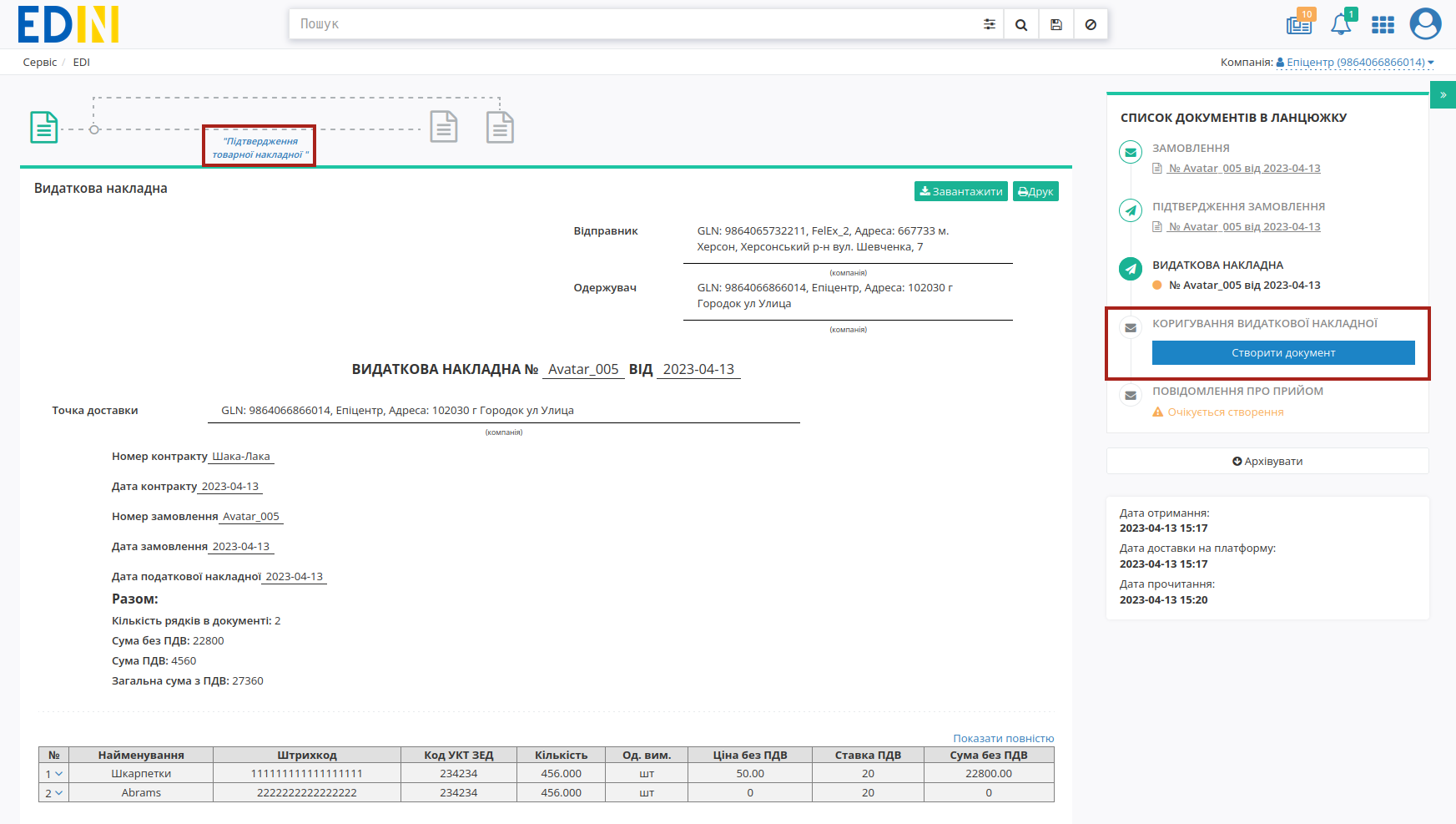The height and width of the screenshot is (824, 1456).
Task: Open the notifications bell icon
Action: [1342, 23]
